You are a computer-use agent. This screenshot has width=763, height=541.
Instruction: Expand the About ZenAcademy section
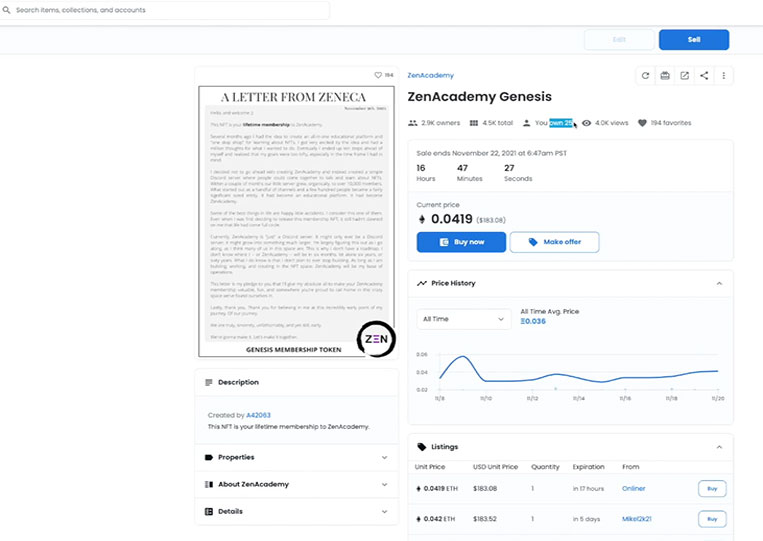click(384, 485)
